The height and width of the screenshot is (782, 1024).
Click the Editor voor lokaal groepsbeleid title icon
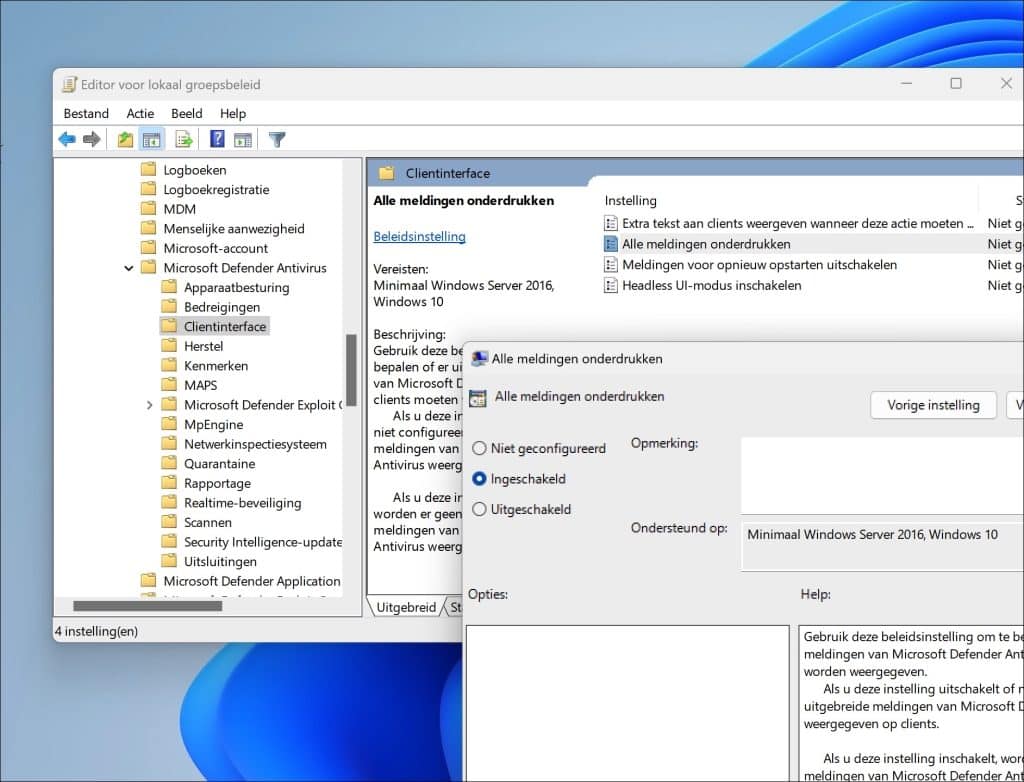[69, 84]
